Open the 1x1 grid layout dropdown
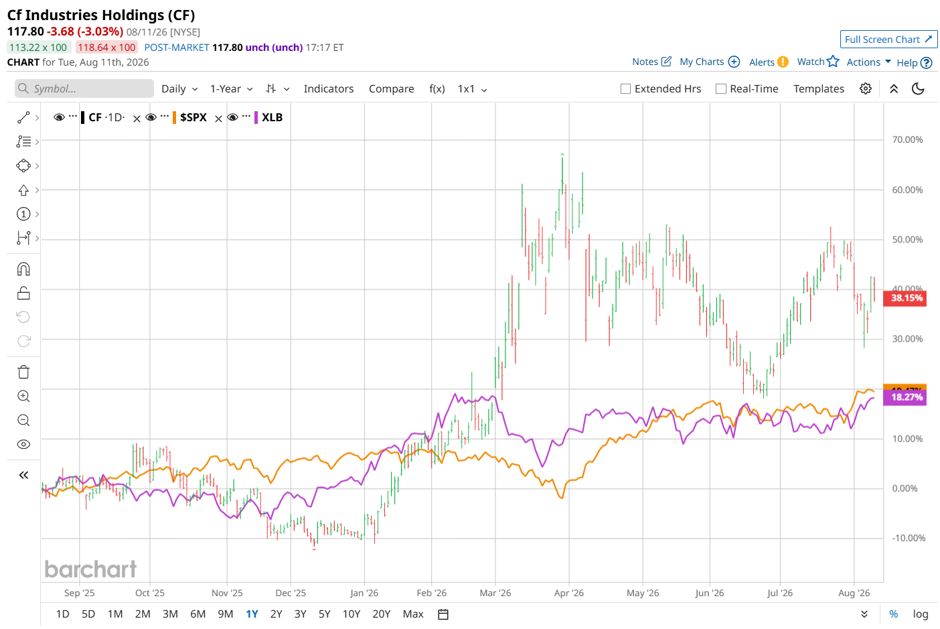This screenshot has width=940, height=629. tap(472, 89)
